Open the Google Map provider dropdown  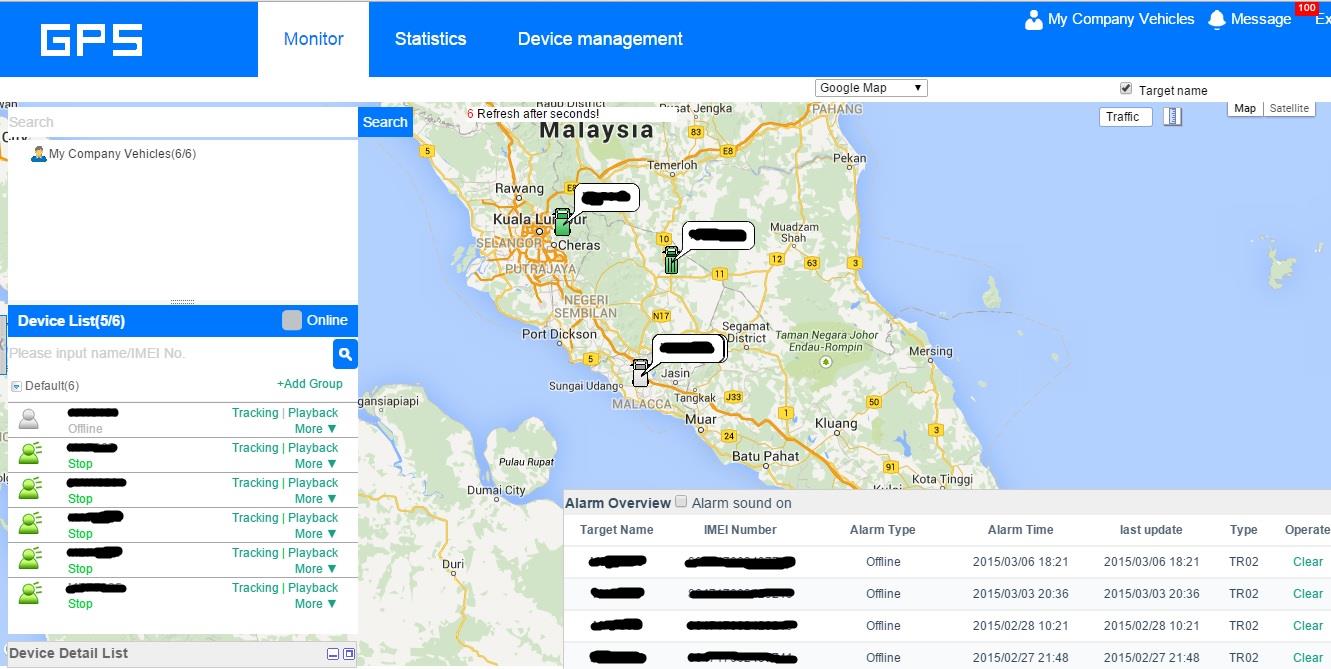coord(871,88)
